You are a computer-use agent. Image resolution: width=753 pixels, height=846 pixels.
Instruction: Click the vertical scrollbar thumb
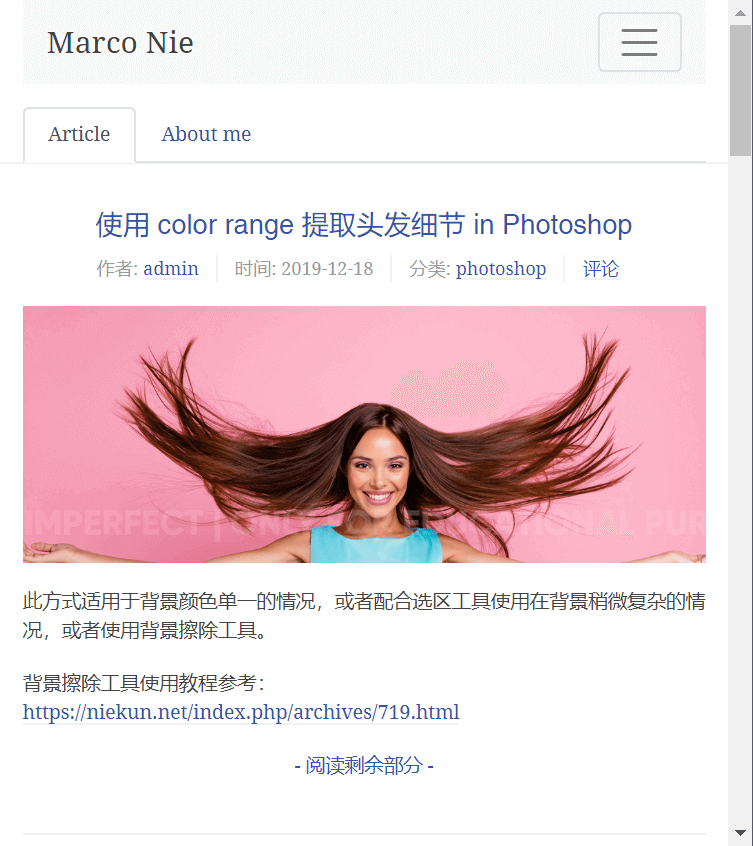coord(741,90)
